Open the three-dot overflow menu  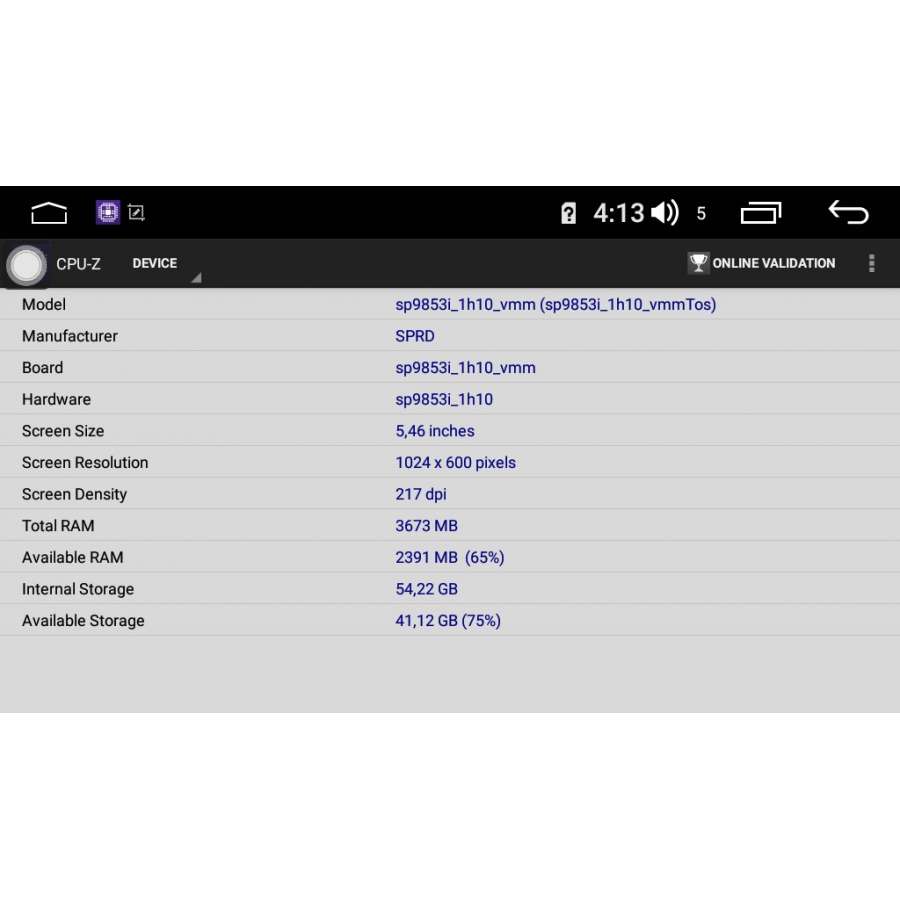coord(871,263)
